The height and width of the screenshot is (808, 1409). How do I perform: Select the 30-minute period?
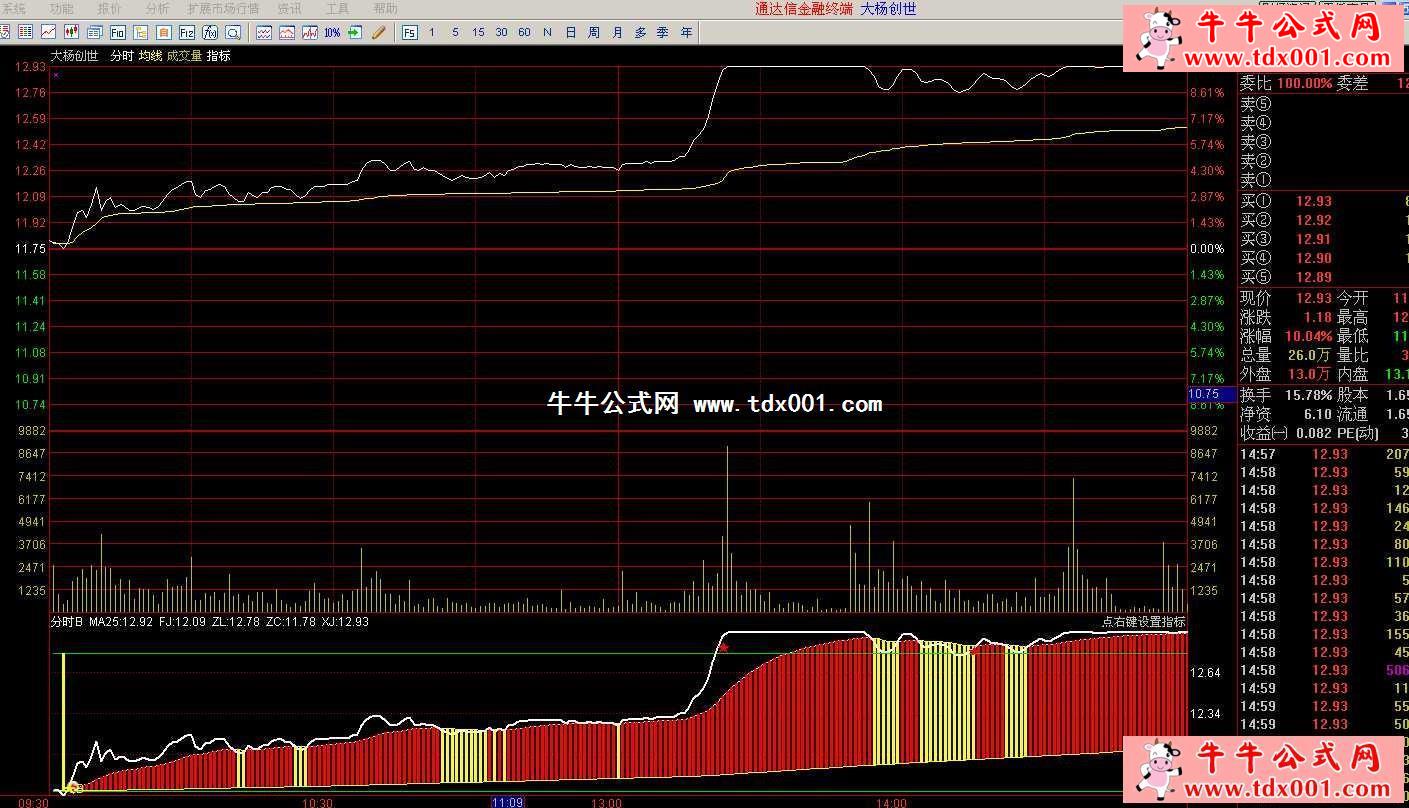(x=501, y=32)
